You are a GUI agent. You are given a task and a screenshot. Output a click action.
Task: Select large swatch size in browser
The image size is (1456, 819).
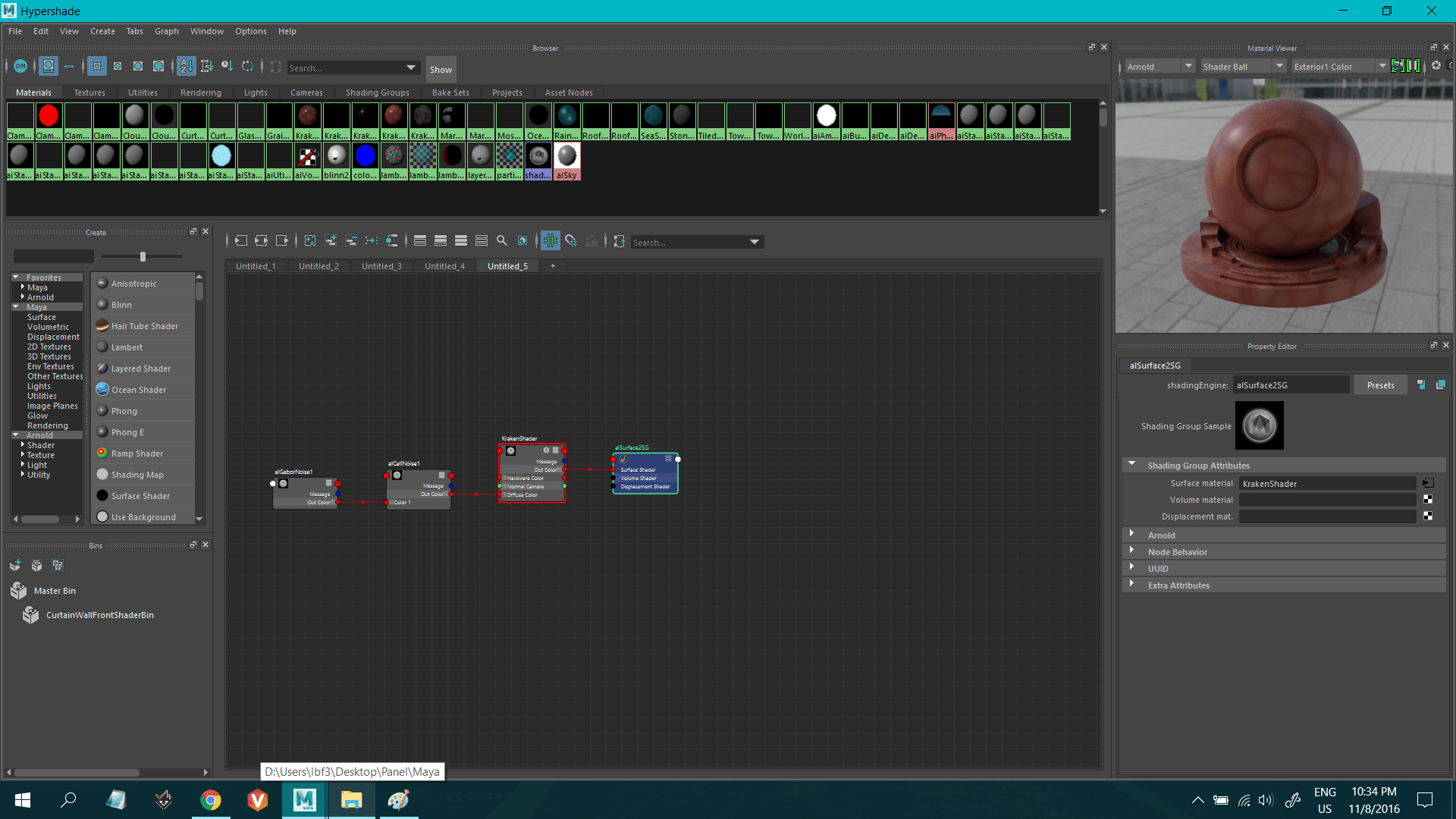coord(138,67)
